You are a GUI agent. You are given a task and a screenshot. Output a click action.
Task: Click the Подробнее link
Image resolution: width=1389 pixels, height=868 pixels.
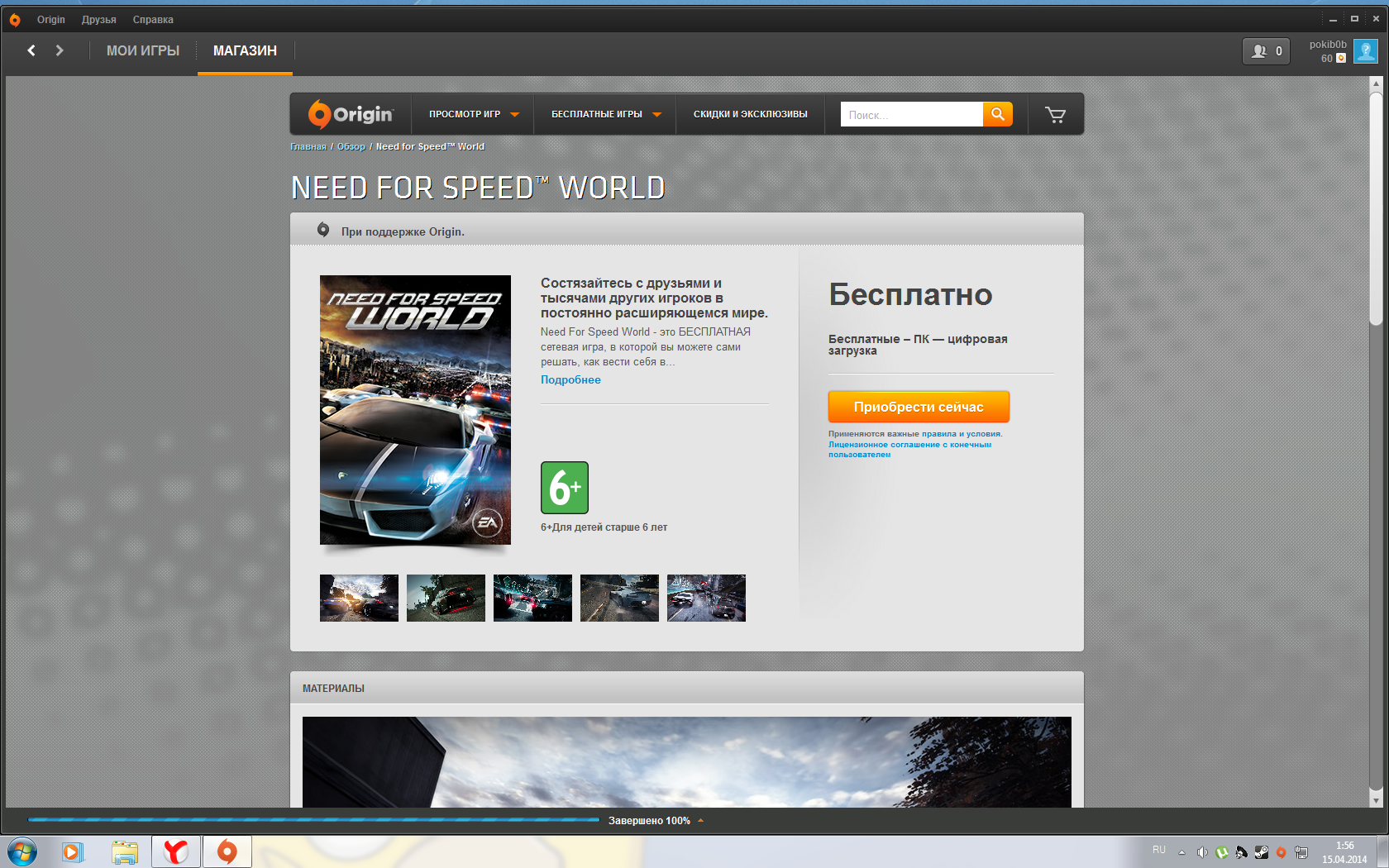point(570,379)
